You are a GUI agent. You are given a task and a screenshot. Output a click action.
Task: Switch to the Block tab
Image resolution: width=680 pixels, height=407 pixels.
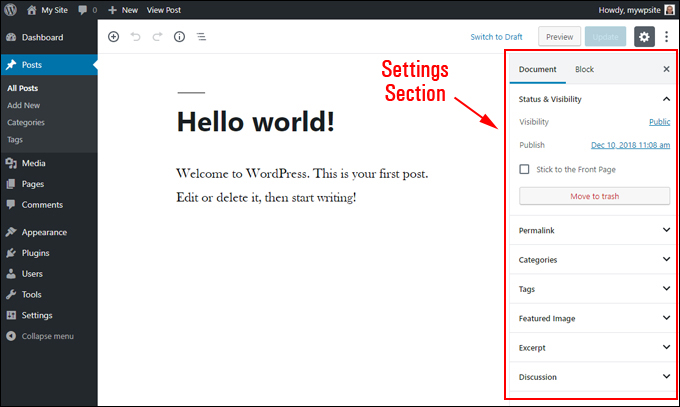(584, 69)
